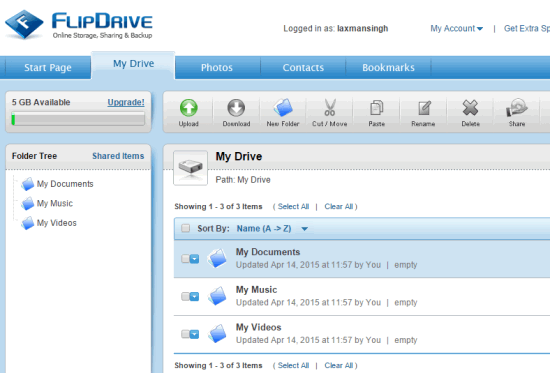Switch to the Start Page tab
The image size is (550, 373).
click(48, 67)
